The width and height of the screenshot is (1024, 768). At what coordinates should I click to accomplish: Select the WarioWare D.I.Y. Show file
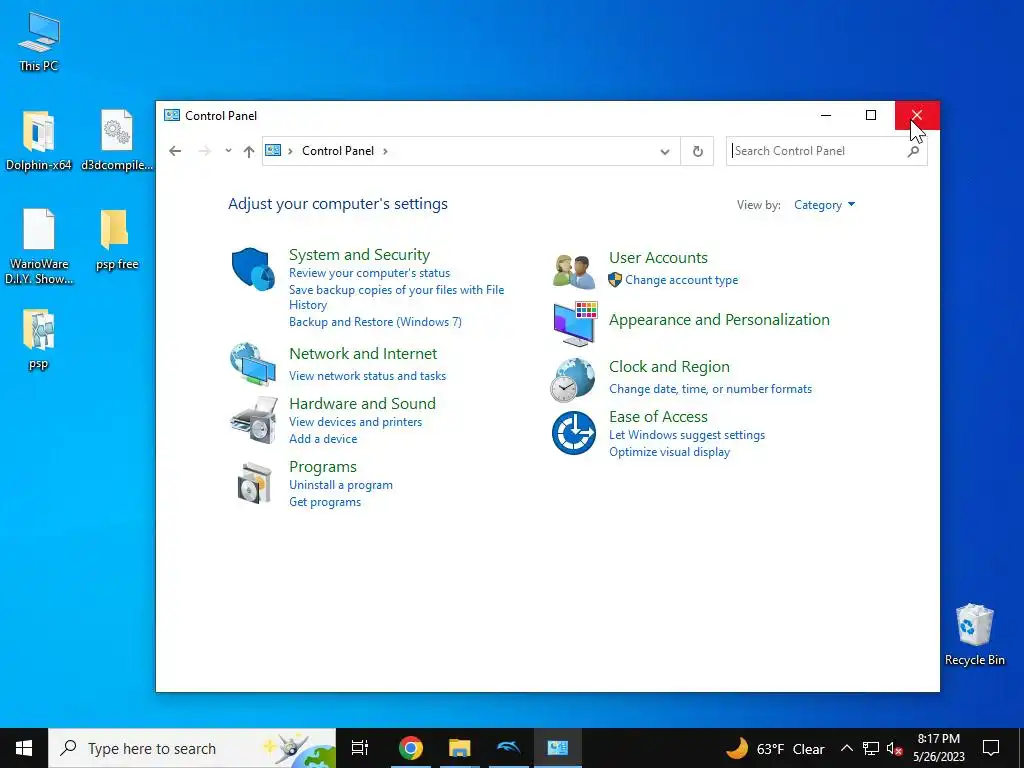coord(39,247)
